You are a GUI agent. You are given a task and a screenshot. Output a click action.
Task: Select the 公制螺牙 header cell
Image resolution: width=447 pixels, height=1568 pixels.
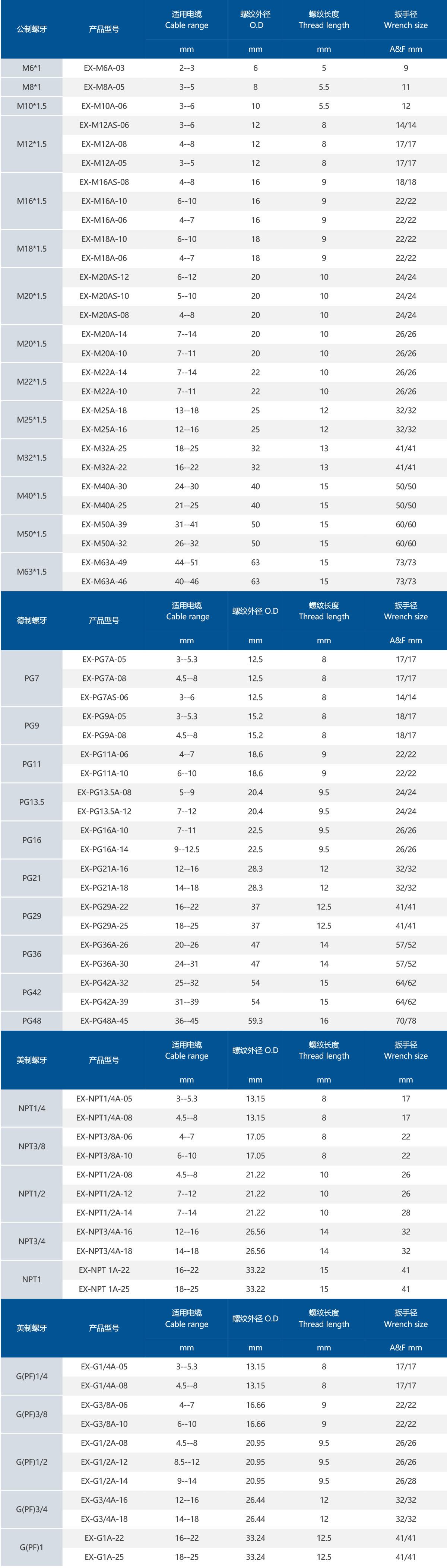point(32,29)
